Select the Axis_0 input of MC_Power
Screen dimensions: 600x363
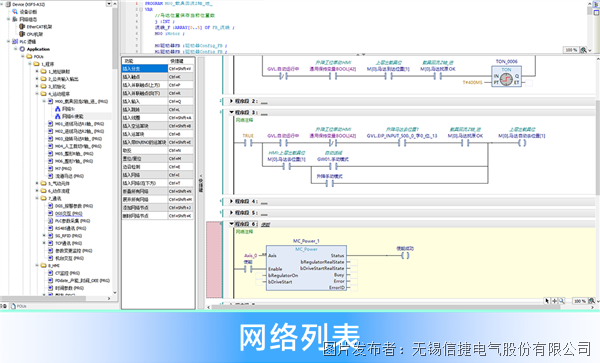(x=251, y=255)
